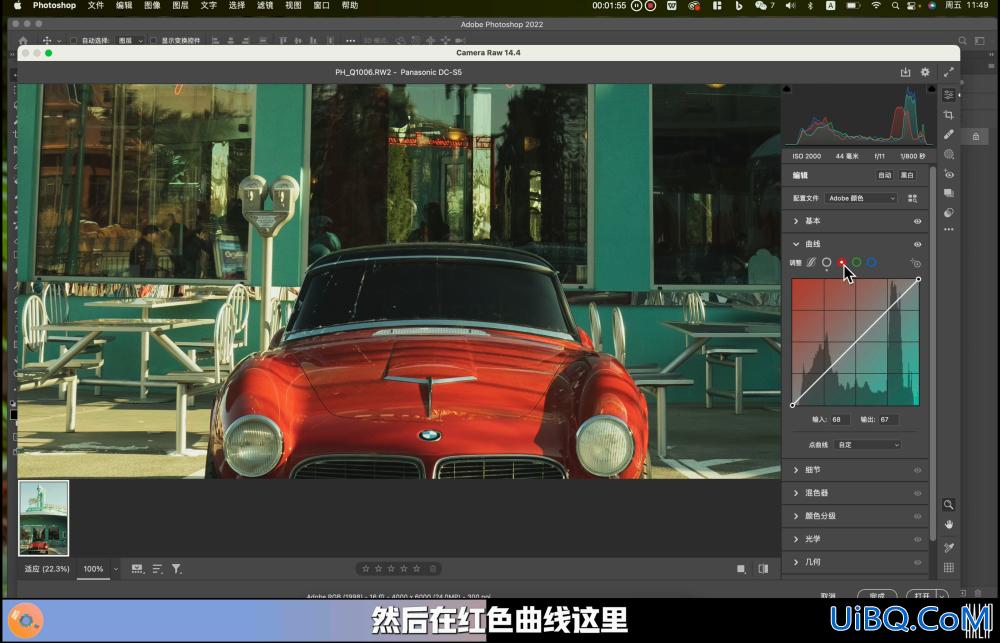Select the filmstrip photo thumbnail

coord(43,518)
